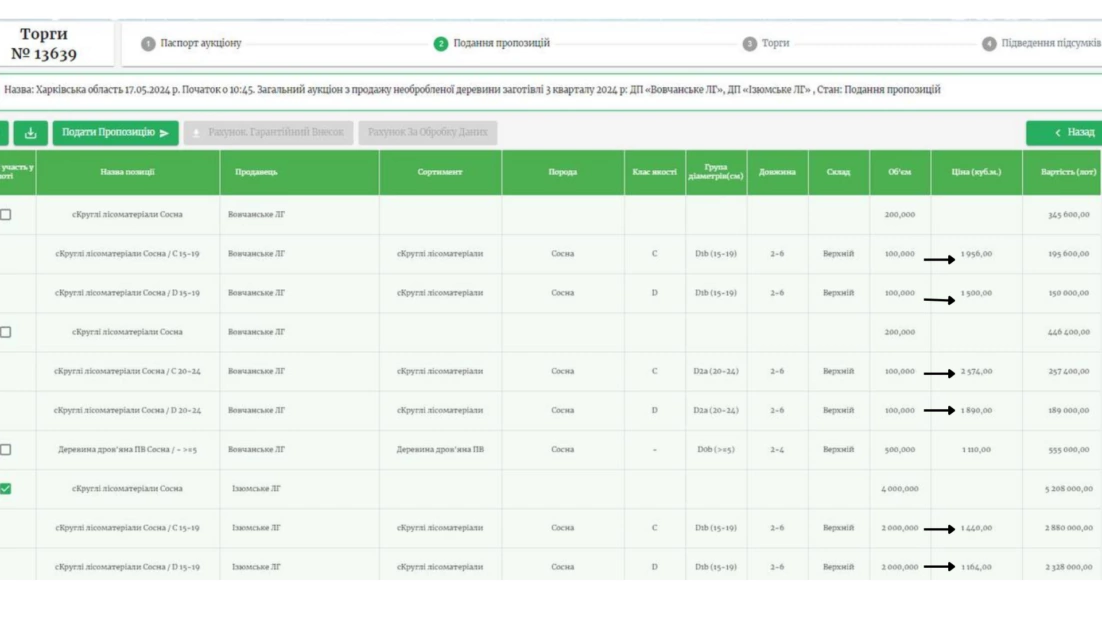The height and width of the screenshot is (620, 1102).
Task: Click step 1 circle for Паспорт аукціону
Action: [x=148, y=44]
